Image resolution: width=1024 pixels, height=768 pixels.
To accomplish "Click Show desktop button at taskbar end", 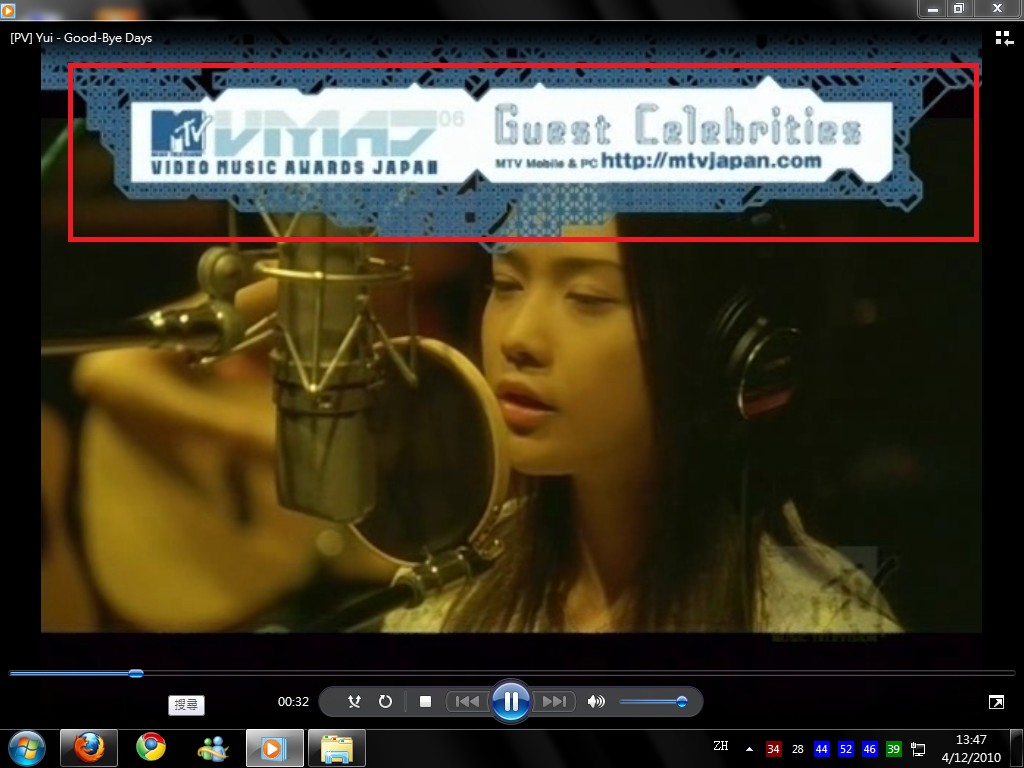I will coord(1017,748).
